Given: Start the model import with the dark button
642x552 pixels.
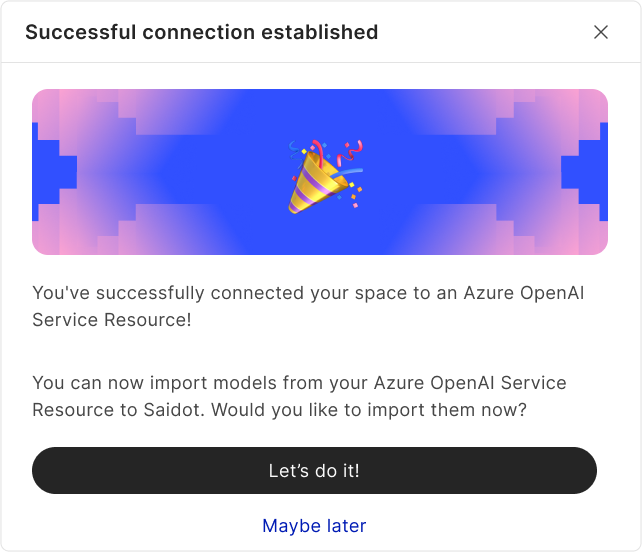Looking at the screenshot, I should tap(314, 470).
